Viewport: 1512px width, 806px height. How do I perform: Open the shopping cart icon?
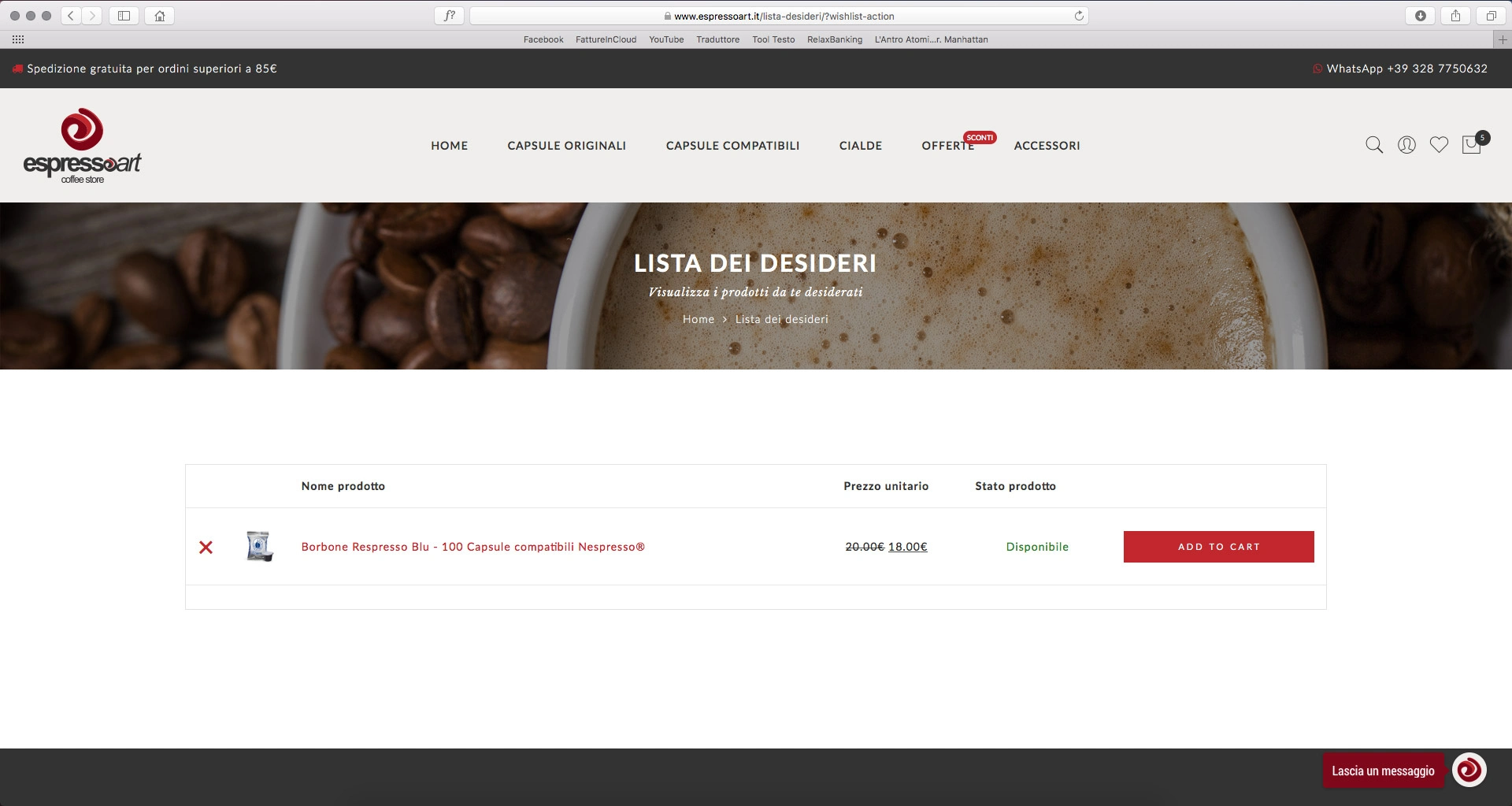pos(1472,145)
